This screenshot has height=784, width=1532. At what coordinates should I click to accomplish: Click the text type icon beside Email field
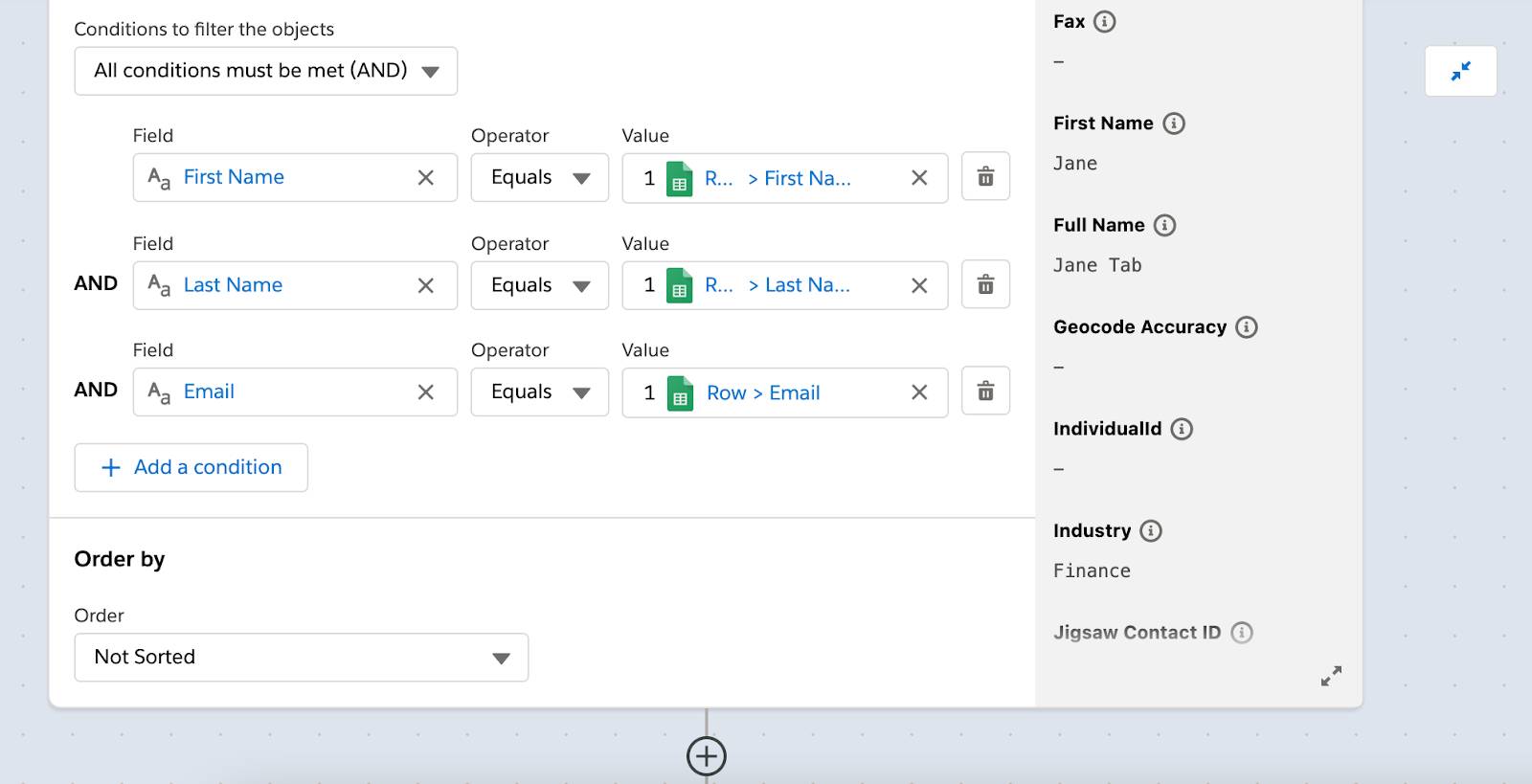(159, 392)
